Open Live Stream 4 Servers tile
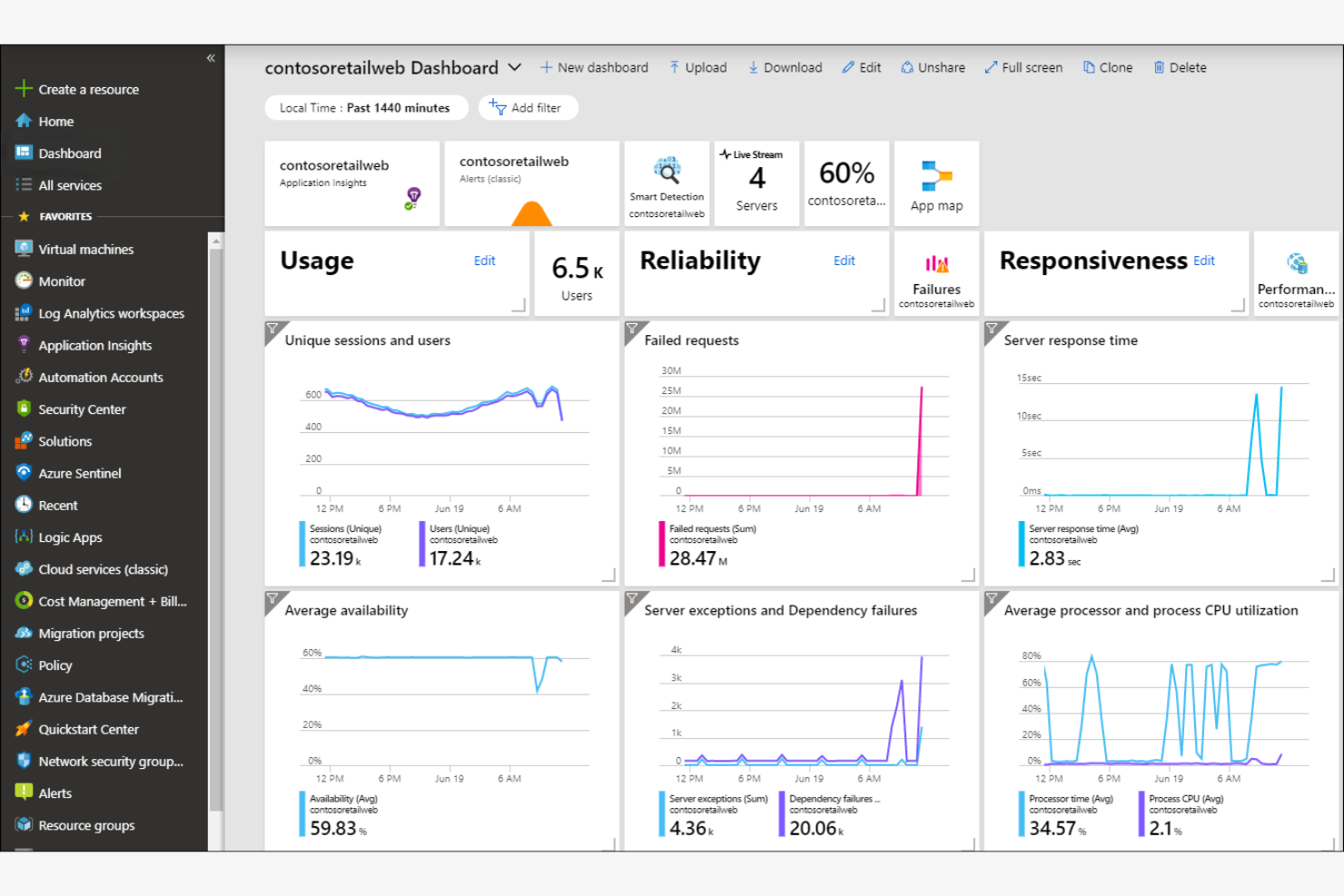 click(756, 183)
